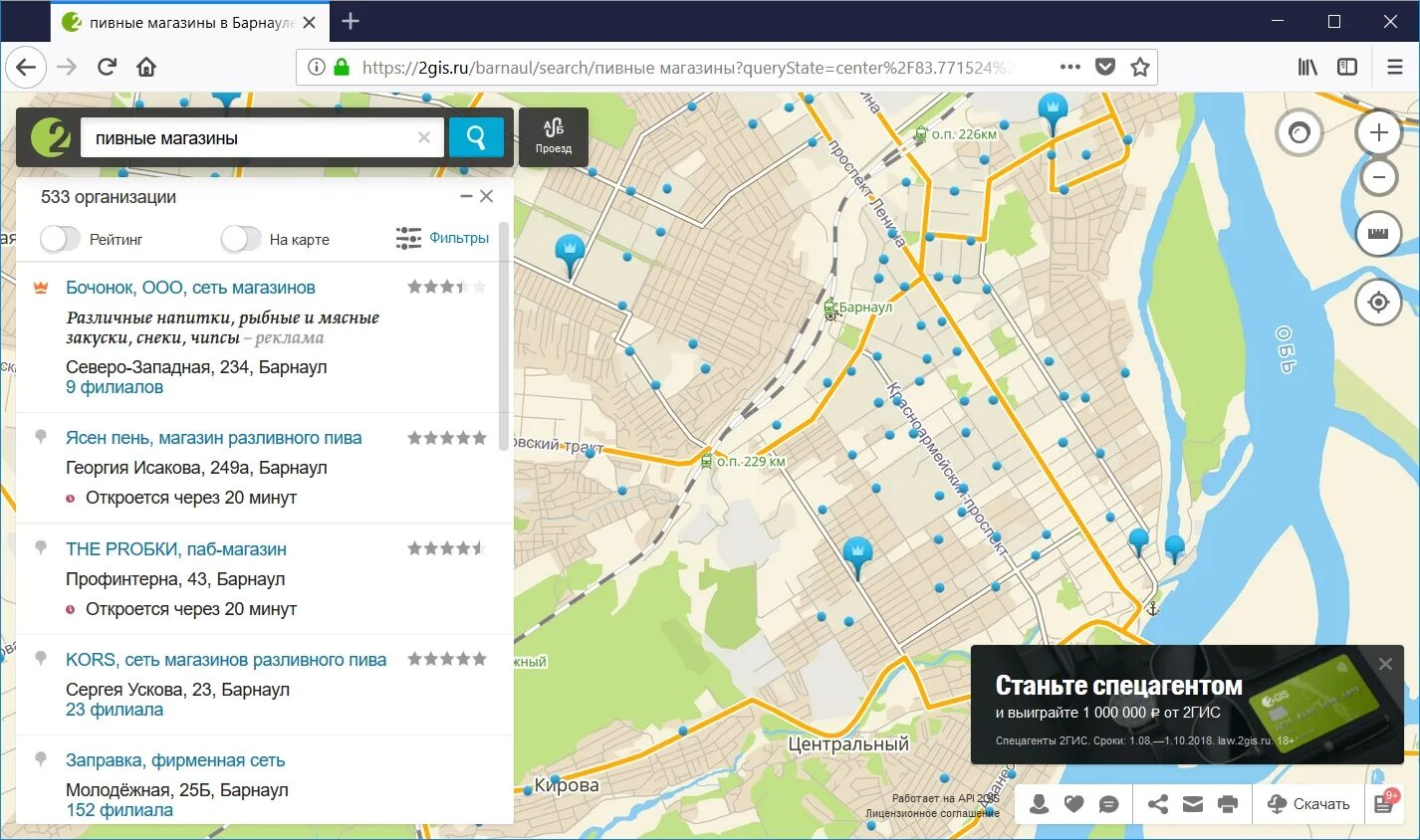Click Бочонок rating stars
Image resolution: width=1420 pixels, height=840 pixels.
[447, 287]
